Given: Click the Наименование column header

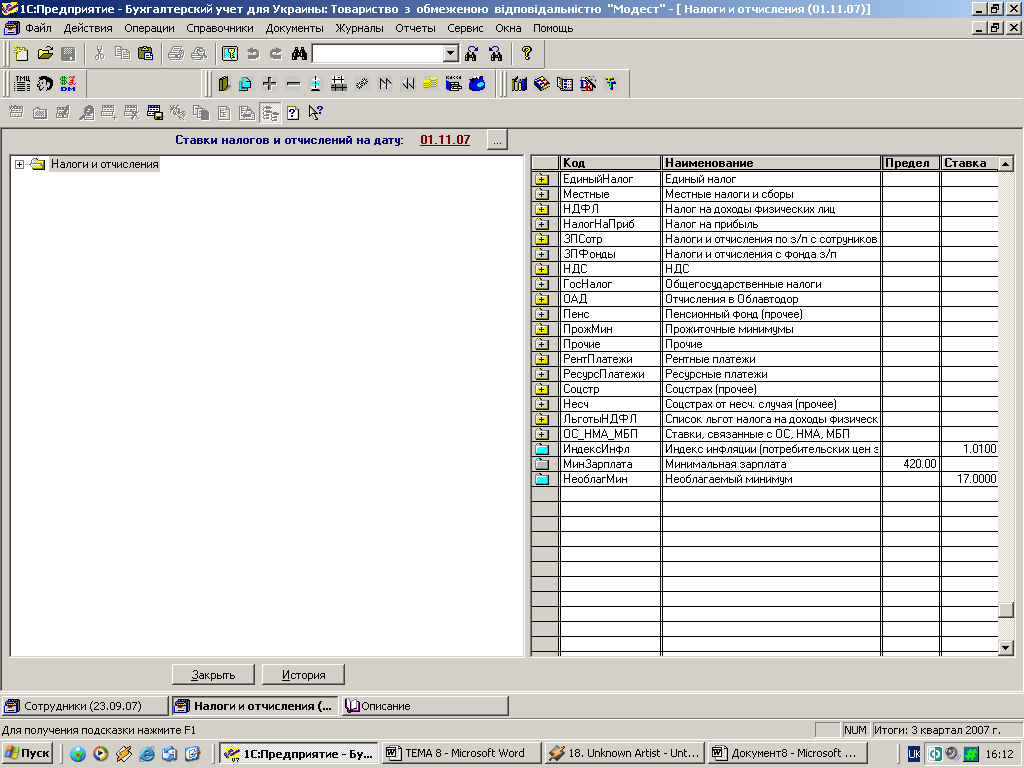Looking at the screenshot, I should click(x=771, y=163).
